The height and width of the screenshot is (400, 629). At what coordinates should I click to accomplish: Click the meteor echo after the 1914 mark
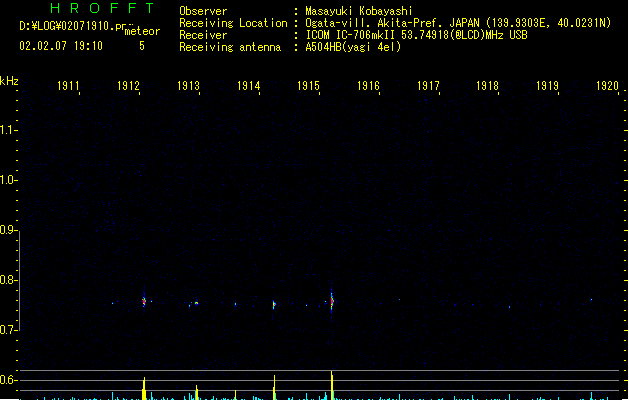[274, 305]
